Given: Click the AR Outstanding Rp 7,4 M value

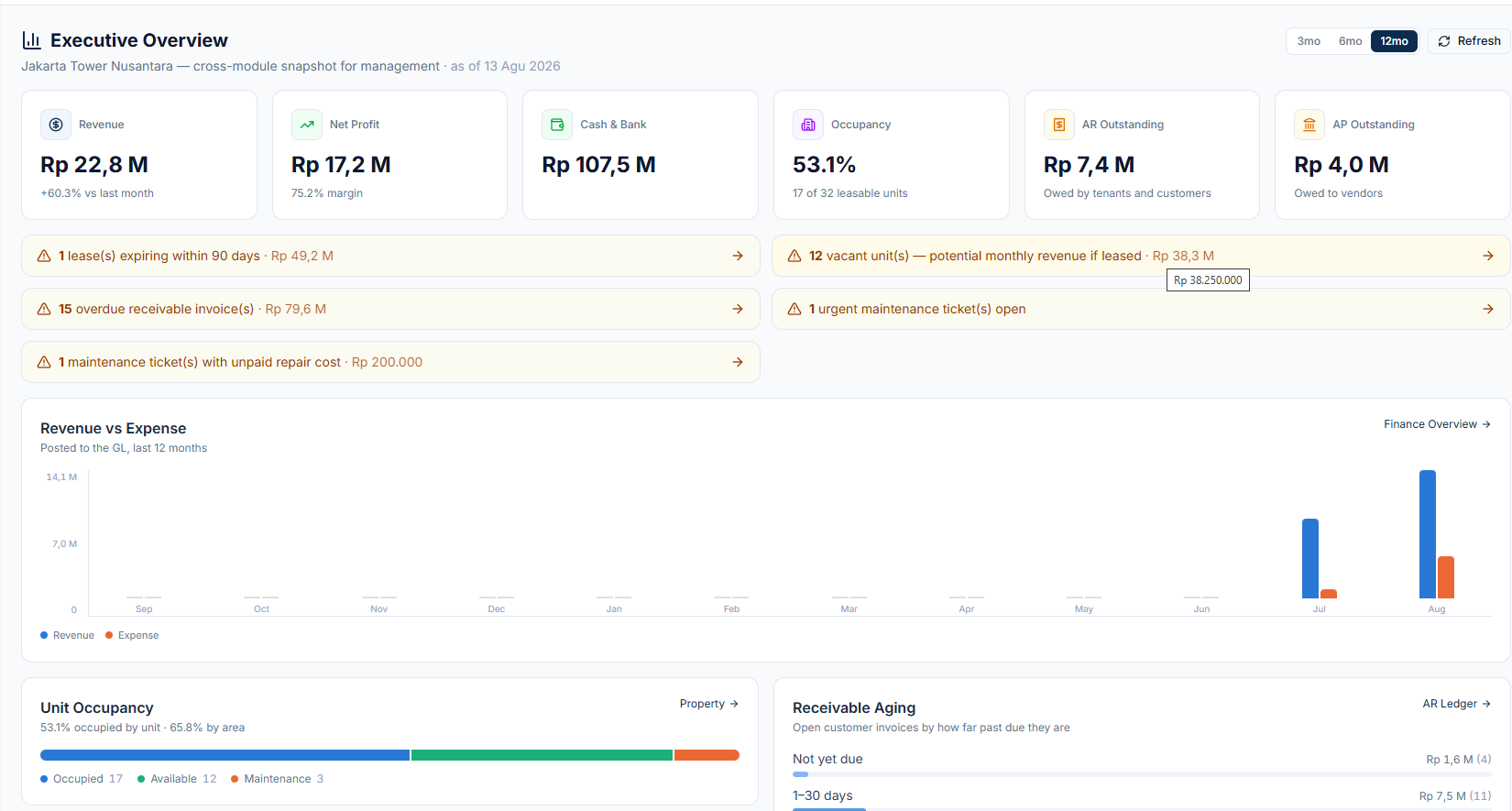Looking at the screenshot, I should 1089,165.
